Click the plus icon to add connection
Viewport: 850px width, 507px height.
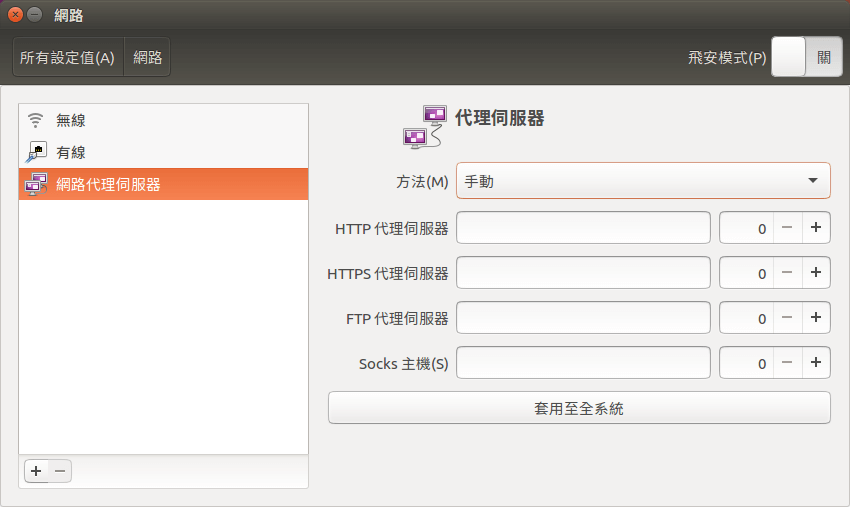coord(35,470)
